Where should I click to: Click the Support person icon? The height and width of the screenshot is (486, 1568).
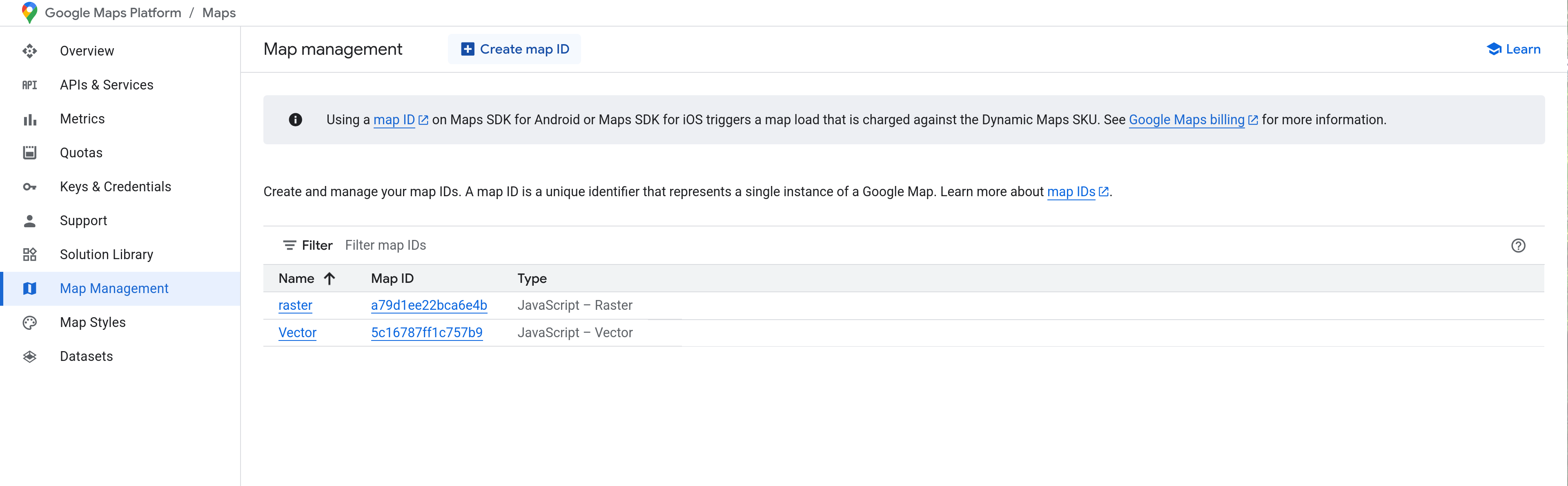tap(29, 220)
